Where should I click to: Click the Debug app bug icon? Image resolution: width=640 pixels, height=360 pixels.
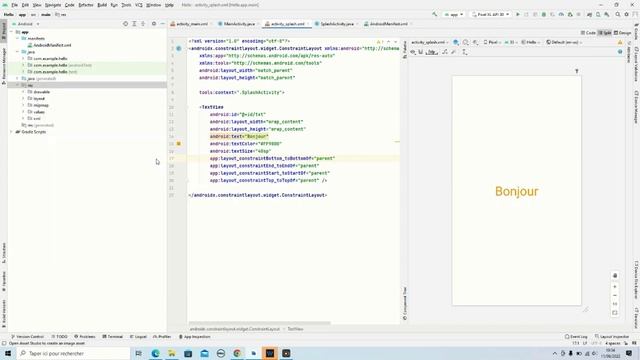click(544, 14)
